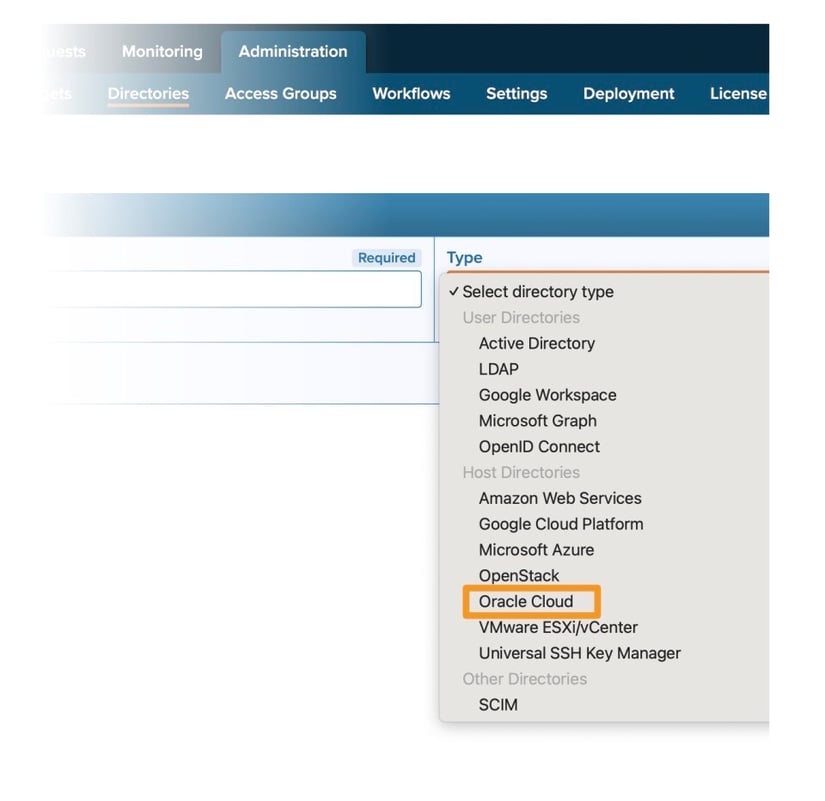Screen dimensions: 825x801
Task: Choose Active Directory from the type list
Action: [x=536, y=343]
